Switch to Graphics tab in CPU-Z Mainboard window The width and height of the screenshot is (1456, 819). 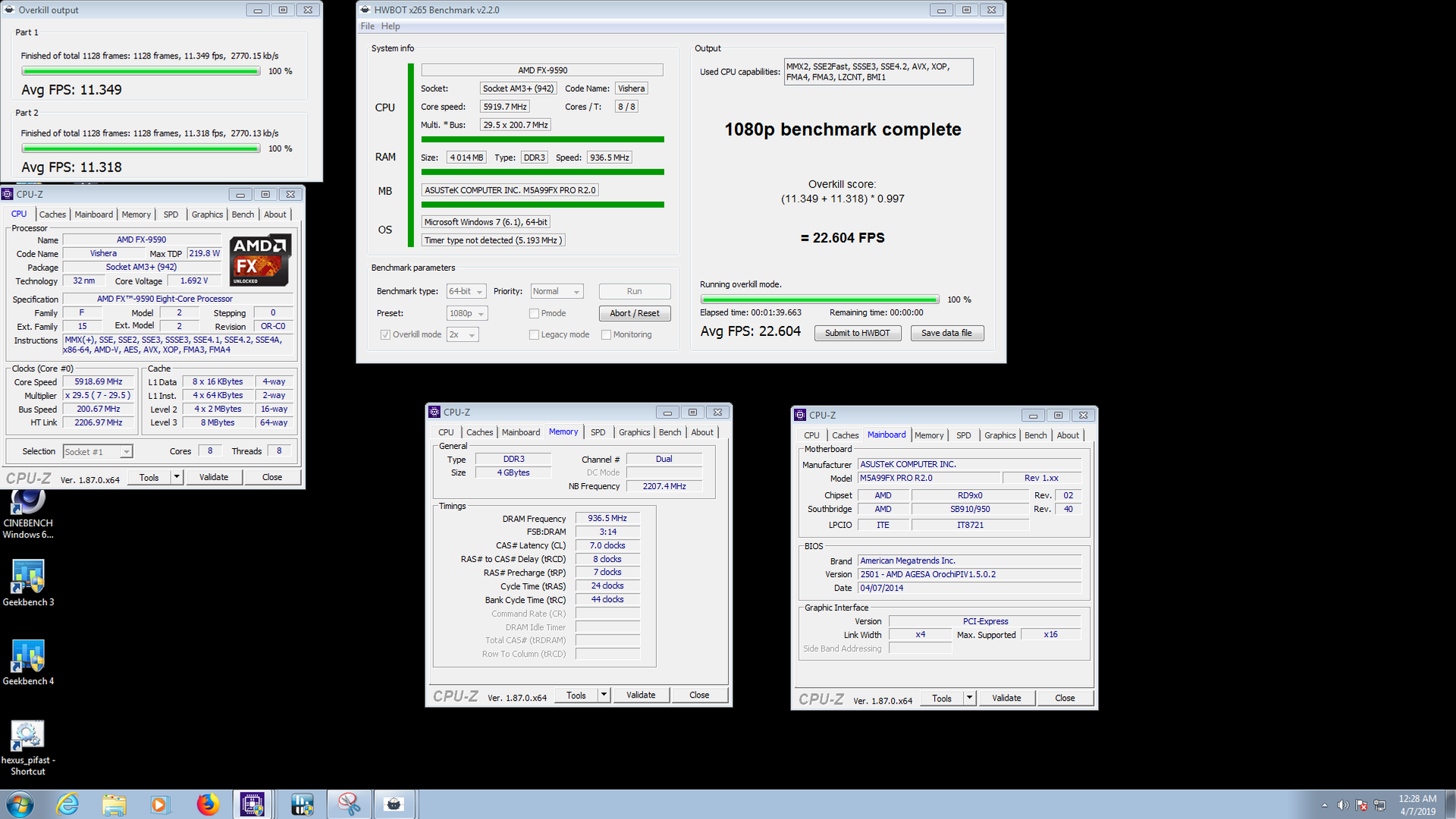tap(999, 435)
